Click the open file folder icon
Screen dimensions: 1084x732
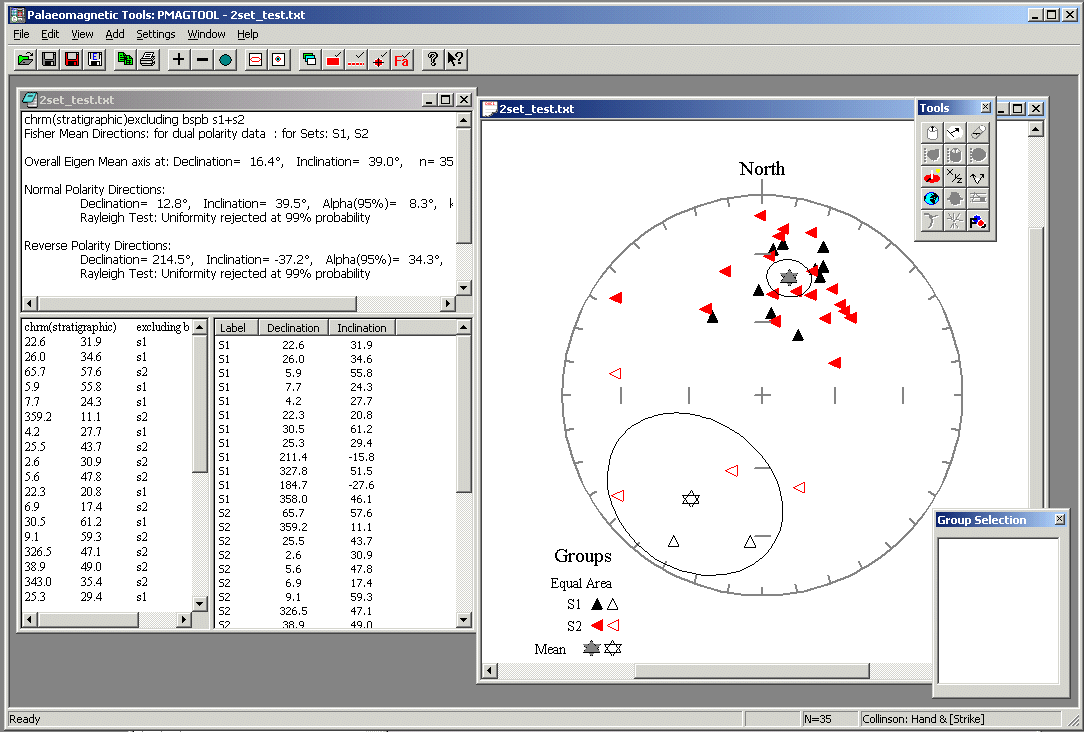(x=26, y=60)
